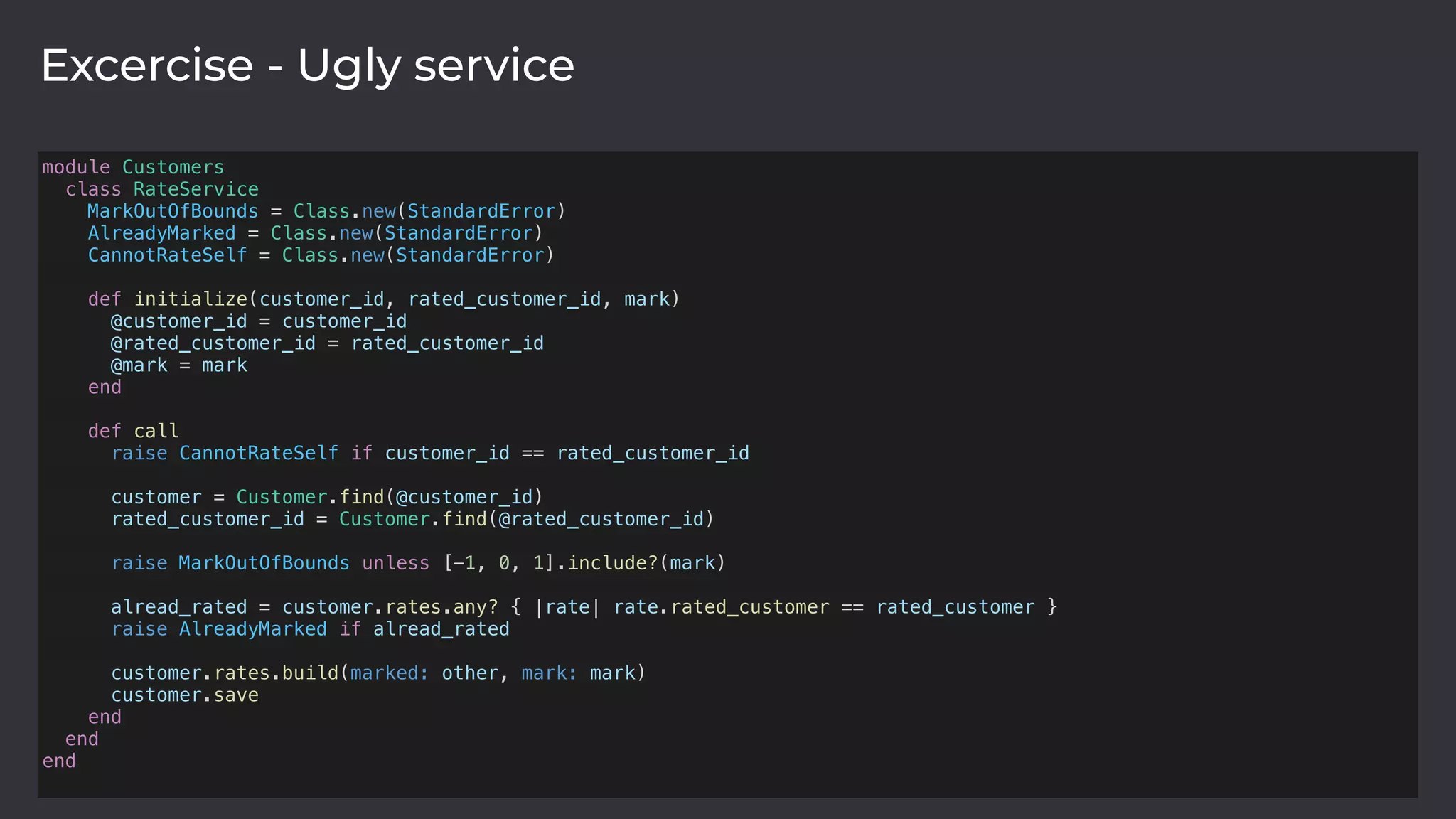Click the 'module Customers' line
This screenshot has width=1456, height=819.
coord(133,167)
